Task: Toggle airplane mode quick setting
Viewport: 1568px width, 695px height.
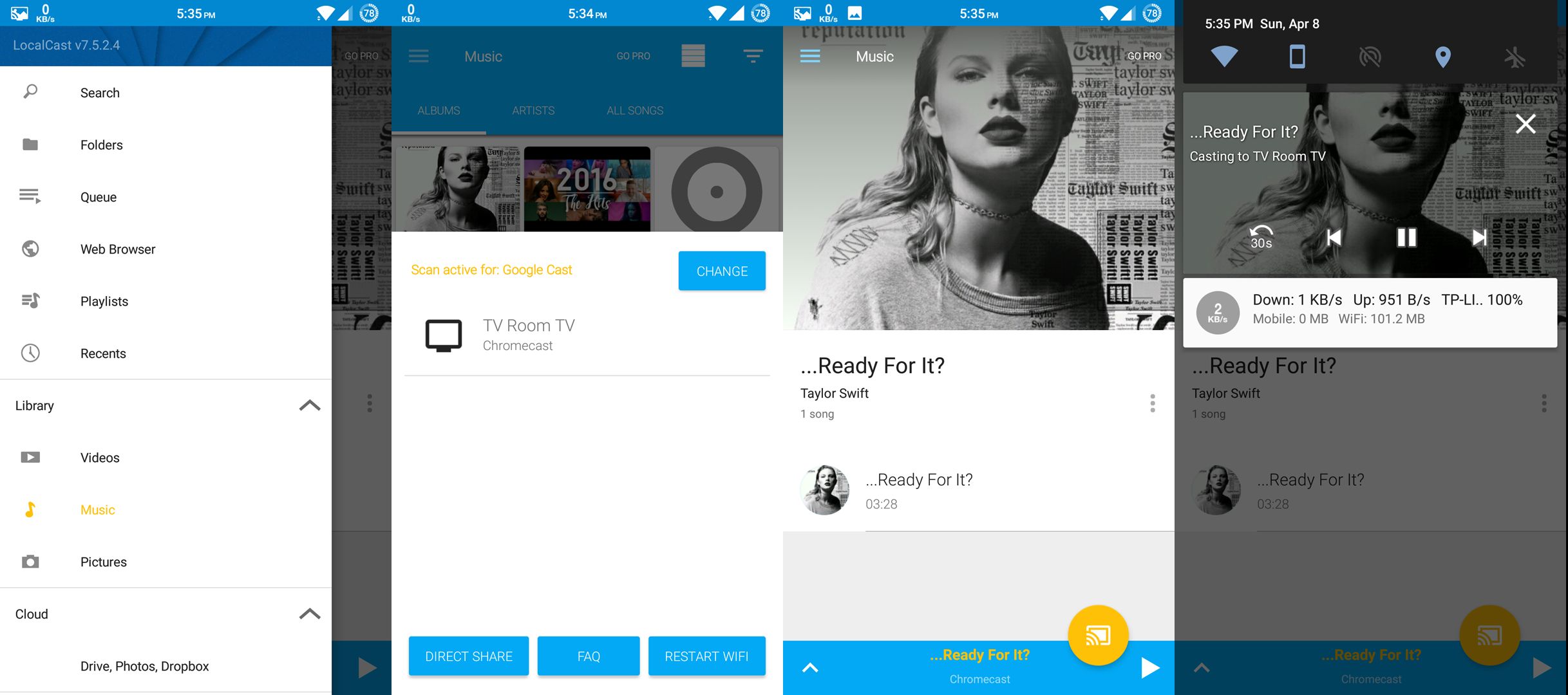Action: 1515,57
